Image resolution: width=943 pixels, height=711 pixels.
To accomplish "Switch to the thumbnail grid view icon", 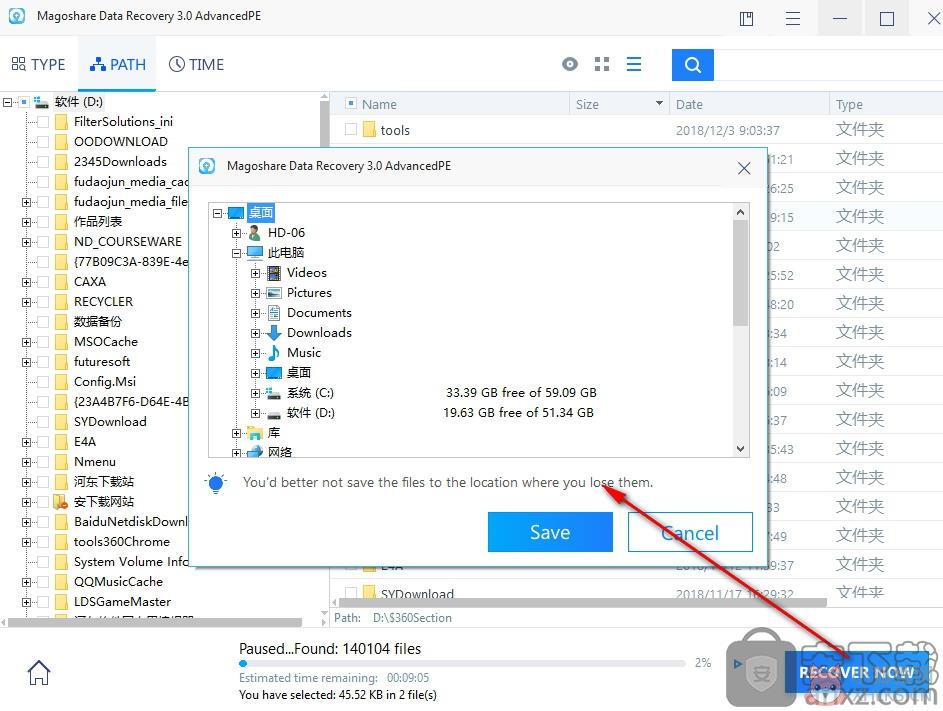I will 601,64.
